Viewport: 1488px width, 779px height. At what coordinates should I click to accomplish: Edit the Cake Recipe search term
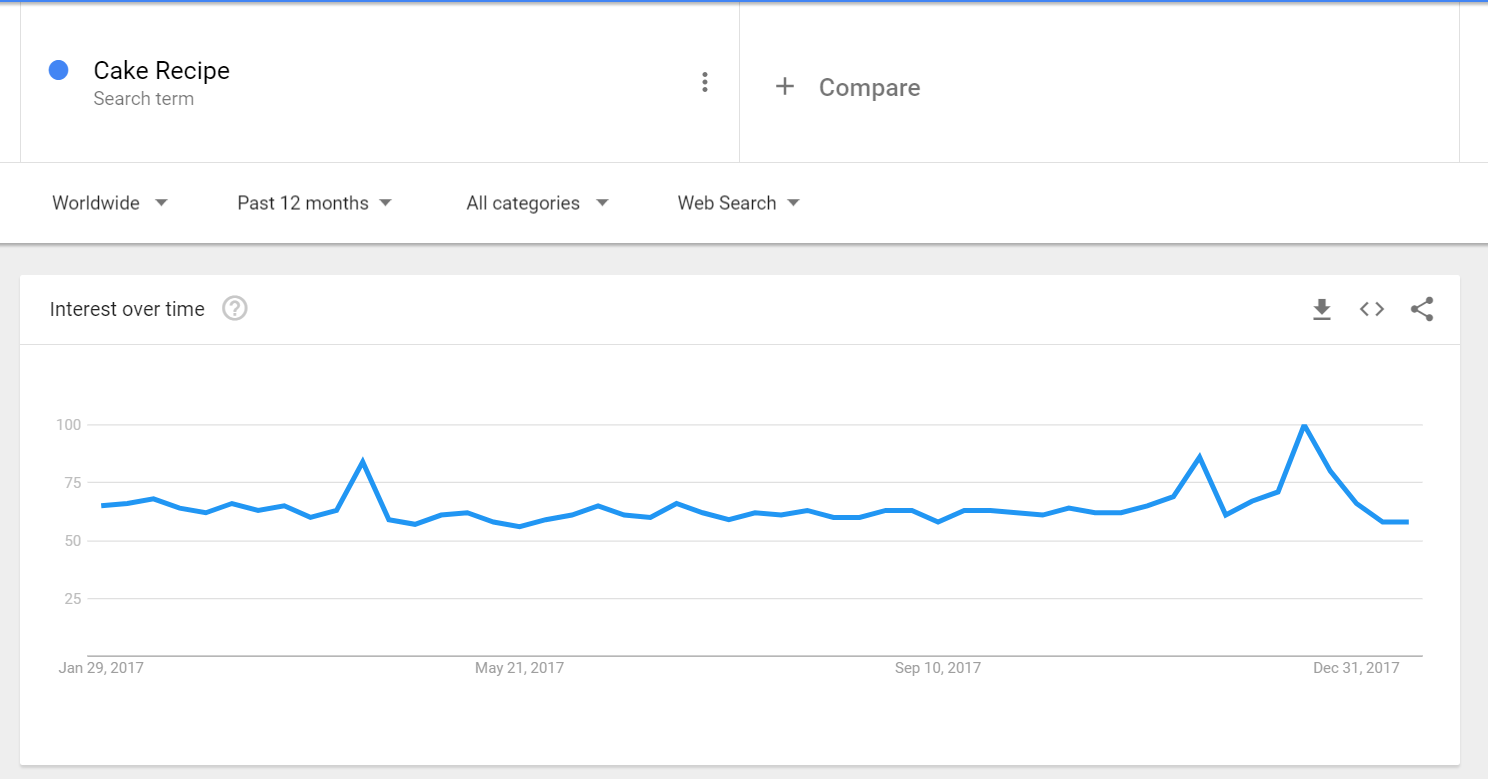click(162, 71)
